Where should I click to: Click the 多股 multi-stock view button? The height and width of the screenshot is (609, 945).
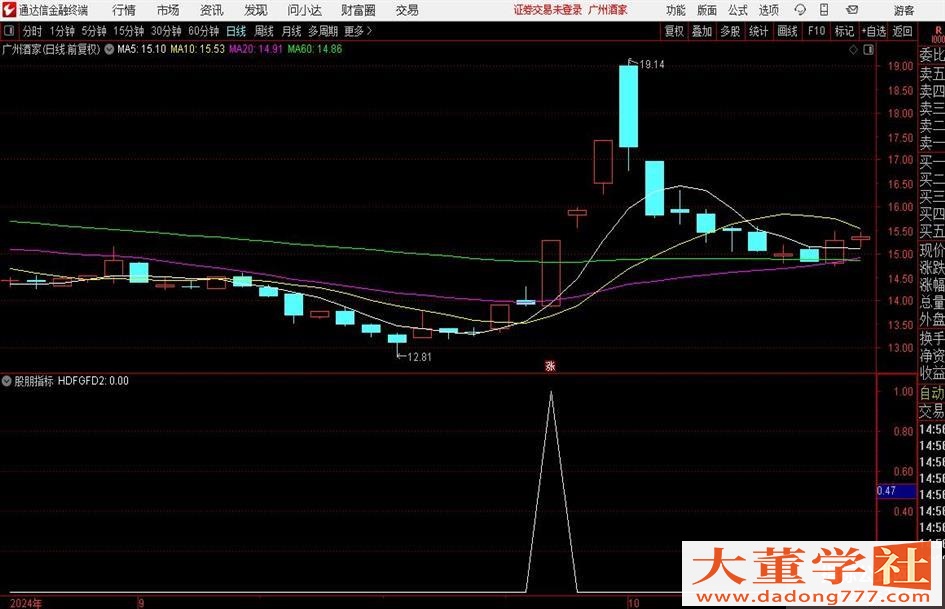(728, 31)
